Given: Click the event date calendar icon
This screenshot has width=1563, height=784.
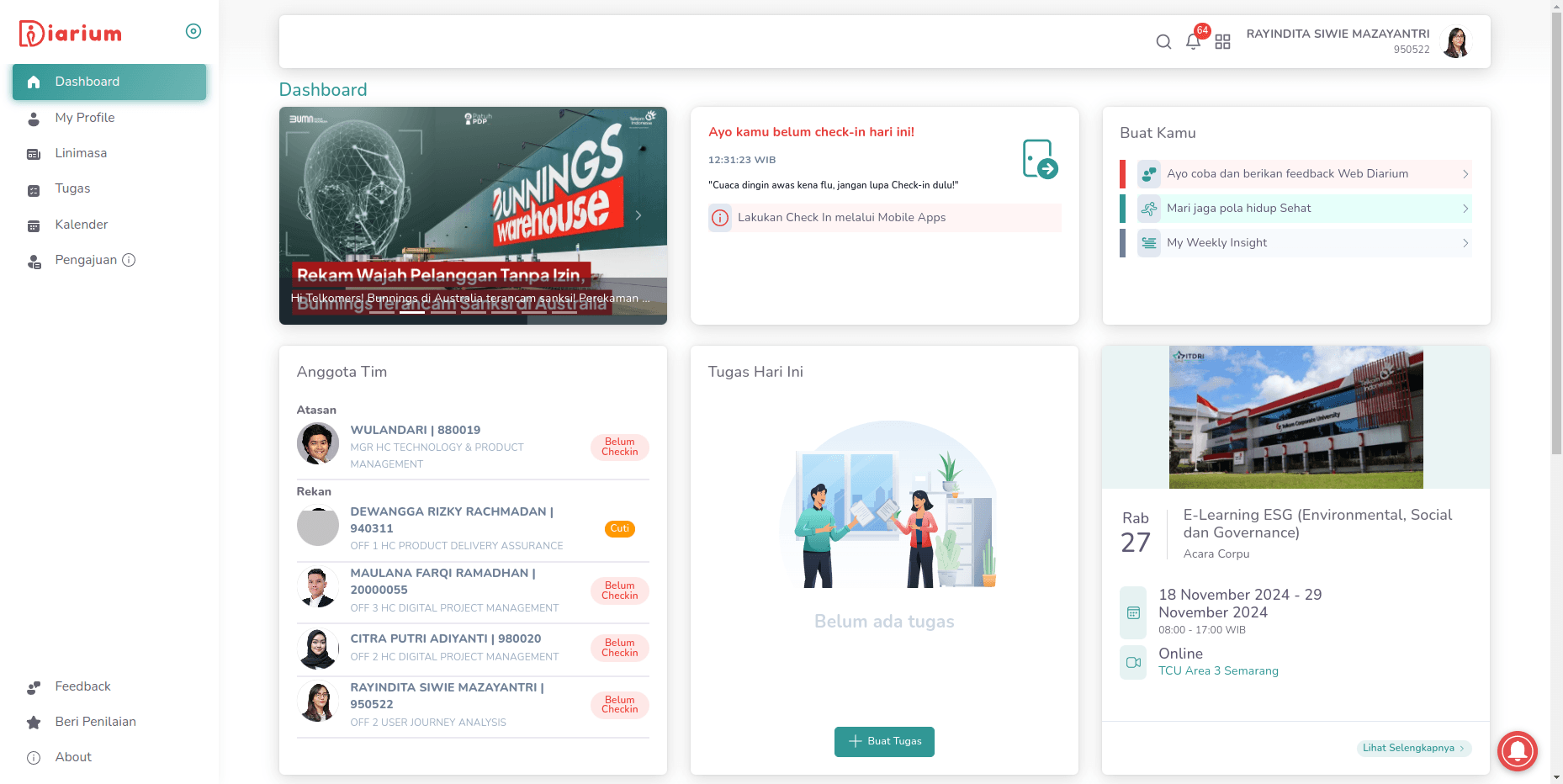Looking at the screenshot, I should tap(1133, 613).
